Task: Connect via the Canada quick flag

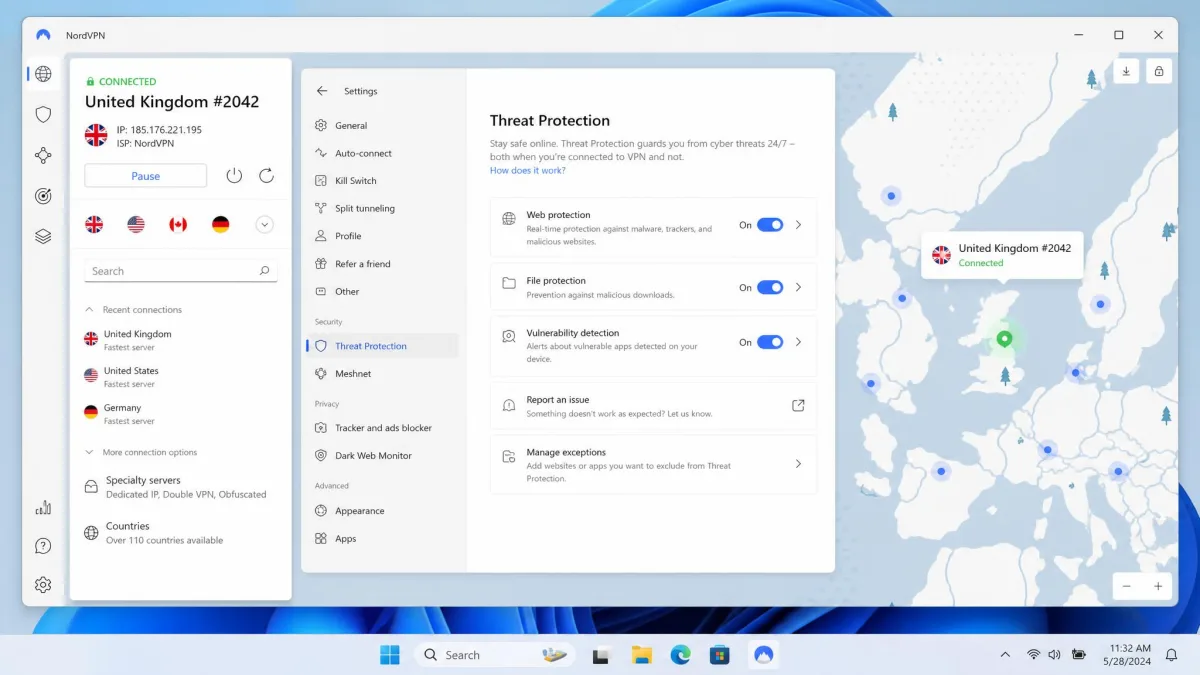Action: (x=178, y=225)
